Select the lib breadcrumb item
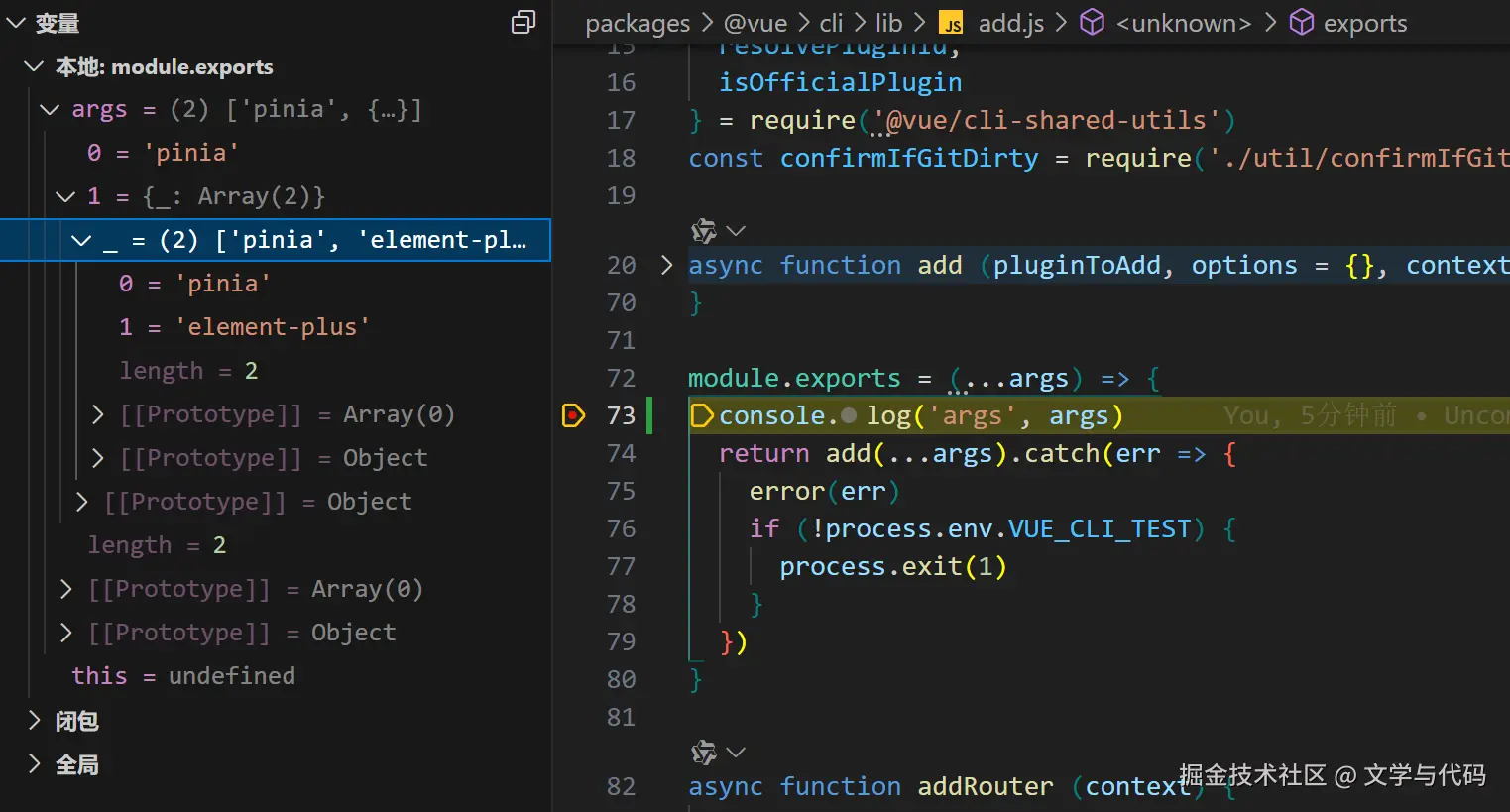1510x812 pixels. 888,23
